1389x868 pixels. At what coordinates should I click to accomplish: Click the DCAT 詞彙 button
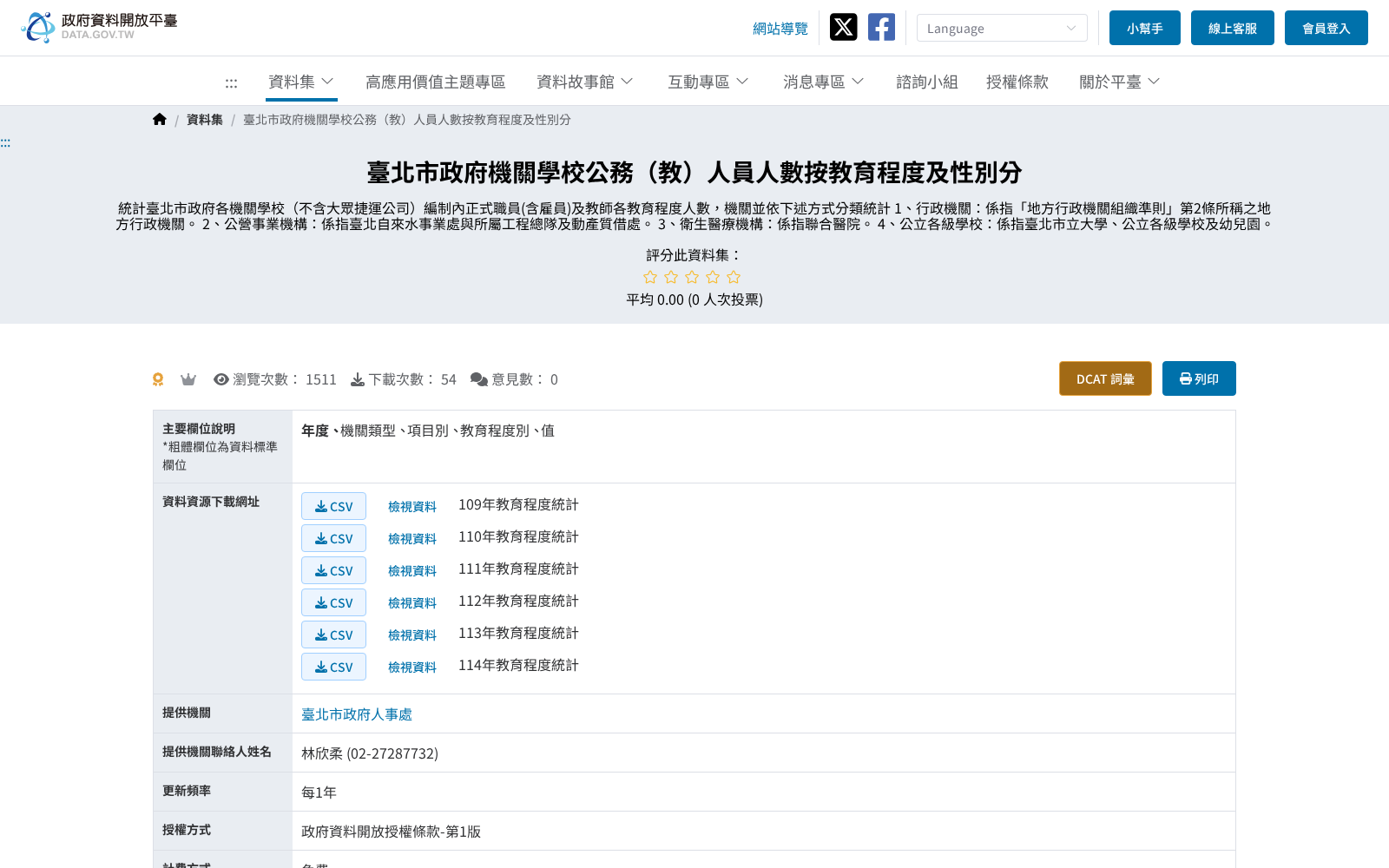[x=1105, y=378]
